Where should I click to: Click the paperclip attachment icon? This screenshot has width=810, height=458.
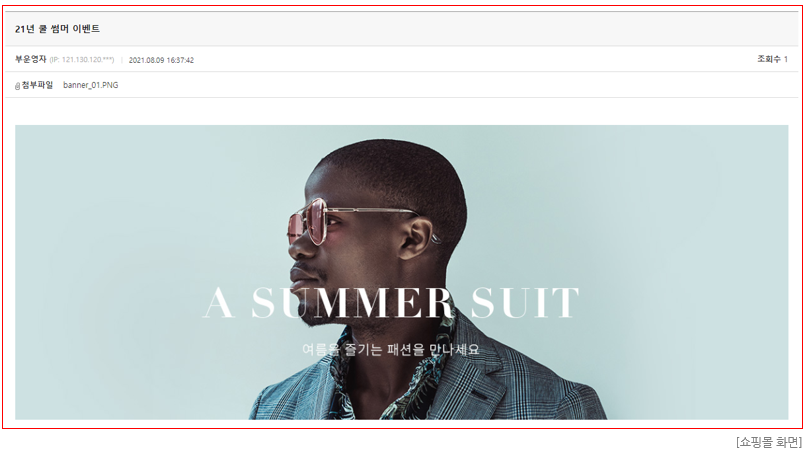17,86
